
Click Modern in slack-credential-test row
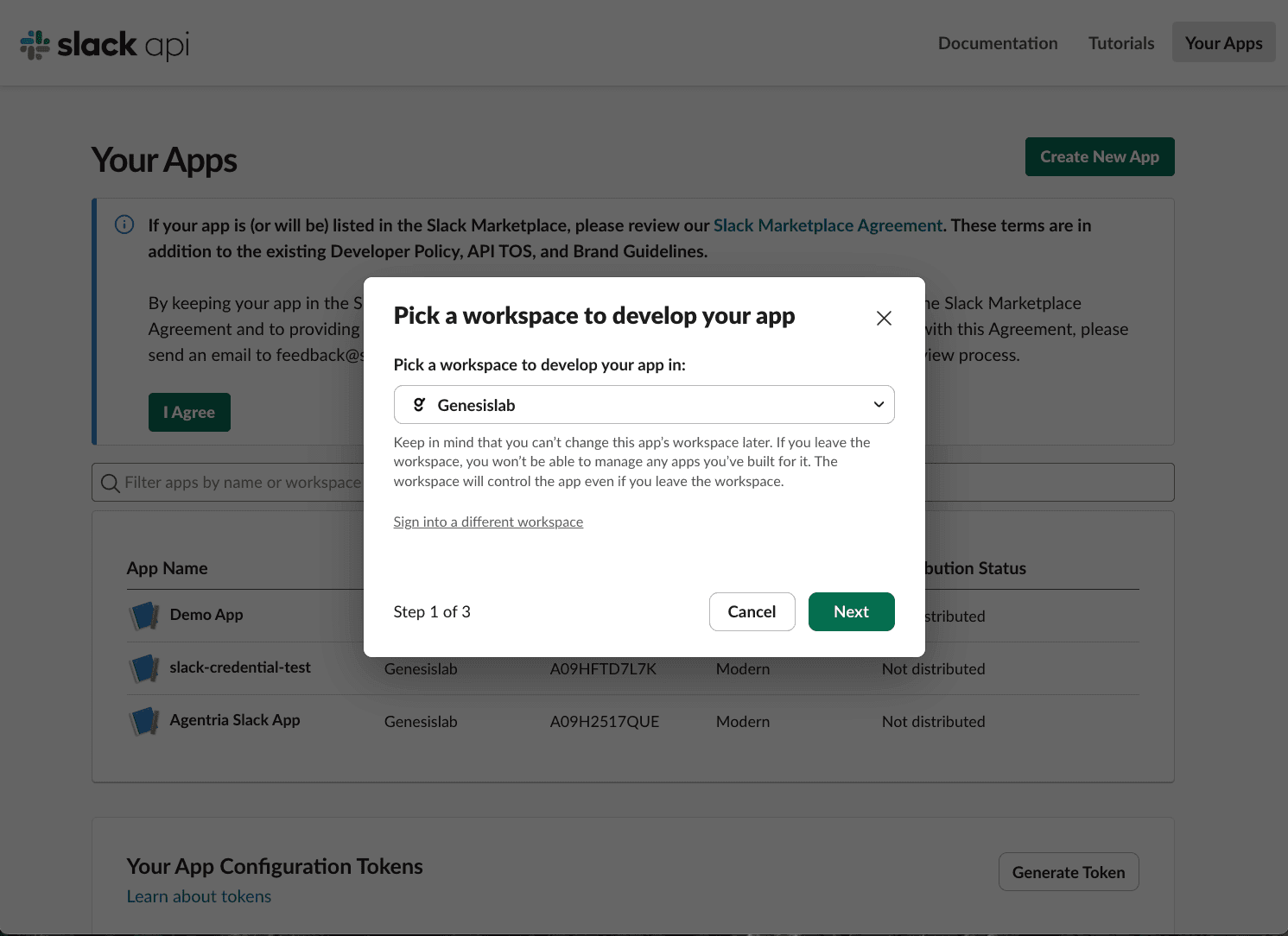[x=743, y=669]
